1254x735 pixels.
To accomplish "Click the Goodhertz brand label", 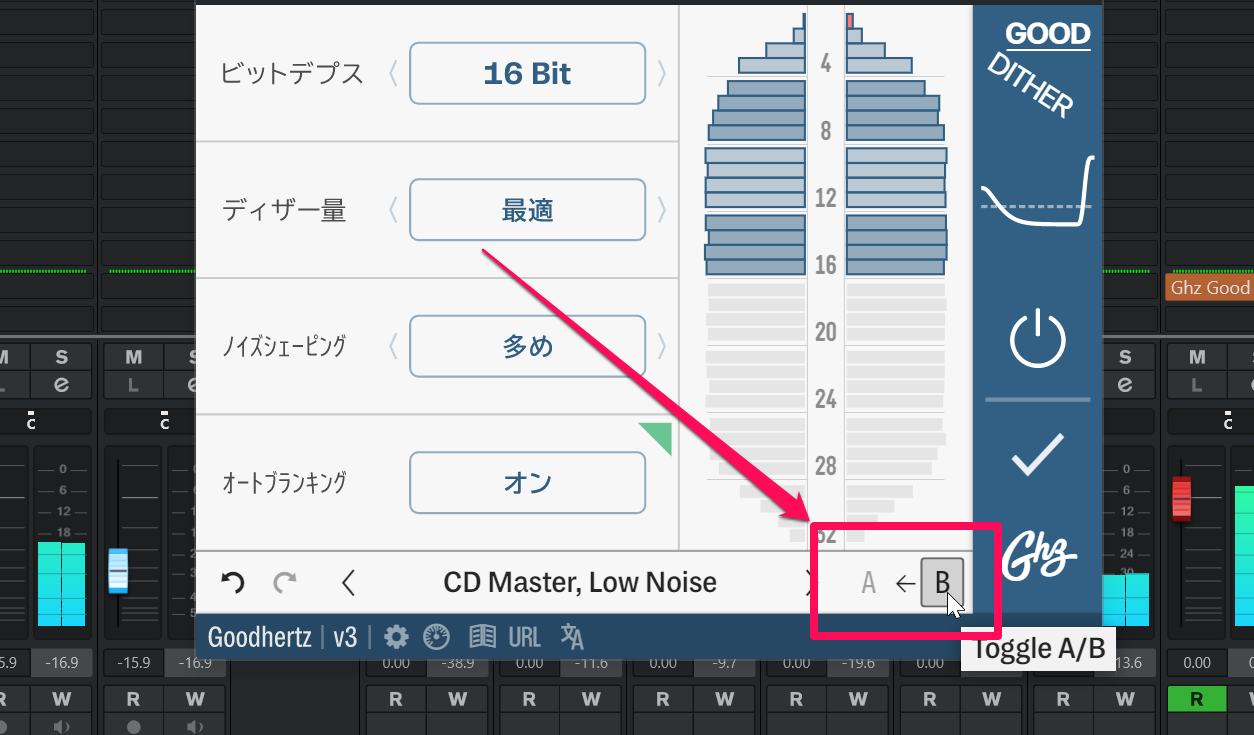I will click(260, 637).
